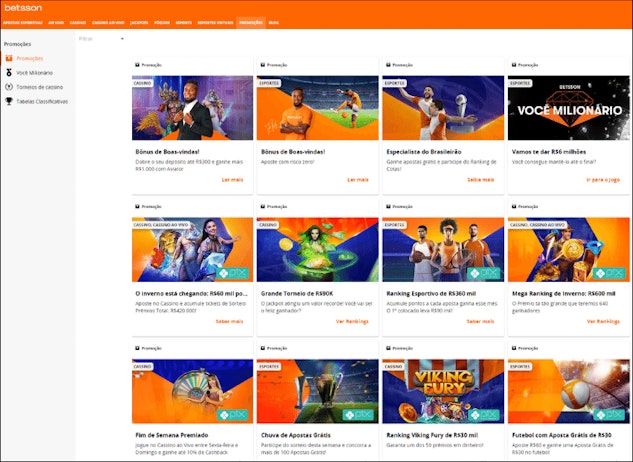The width and height of the screenshot is (633, 462).
Task: Click the betsson logo
Action: (x=23, y=8)
